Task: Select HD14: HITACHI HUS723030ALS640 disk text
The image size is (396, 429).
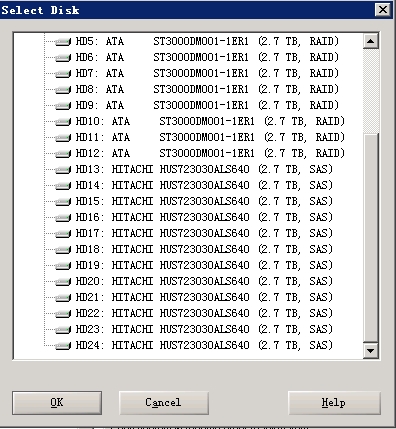Action: click(x=204, y=185)
